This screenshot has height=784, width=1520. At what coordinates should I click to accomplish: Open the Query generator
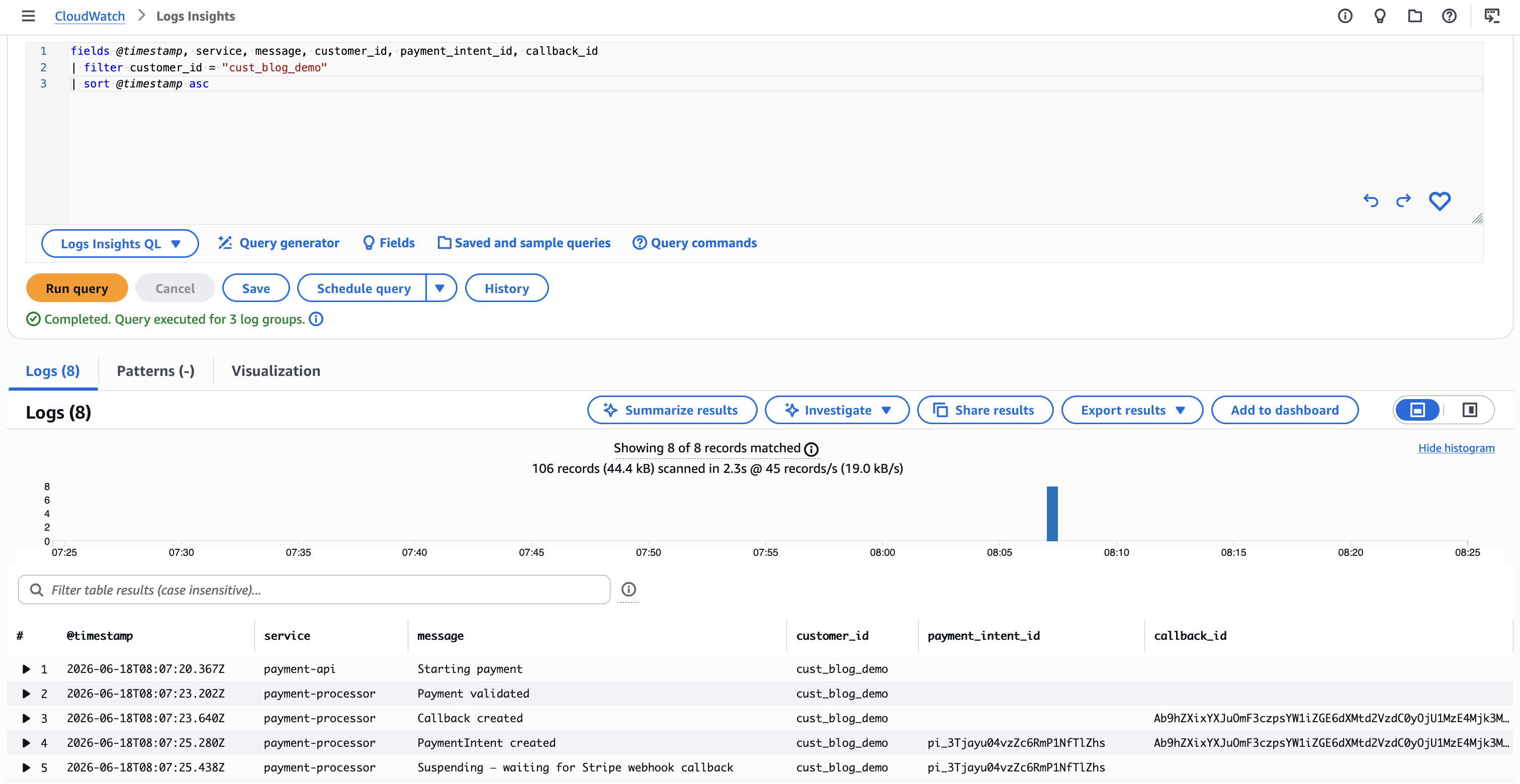279,242
